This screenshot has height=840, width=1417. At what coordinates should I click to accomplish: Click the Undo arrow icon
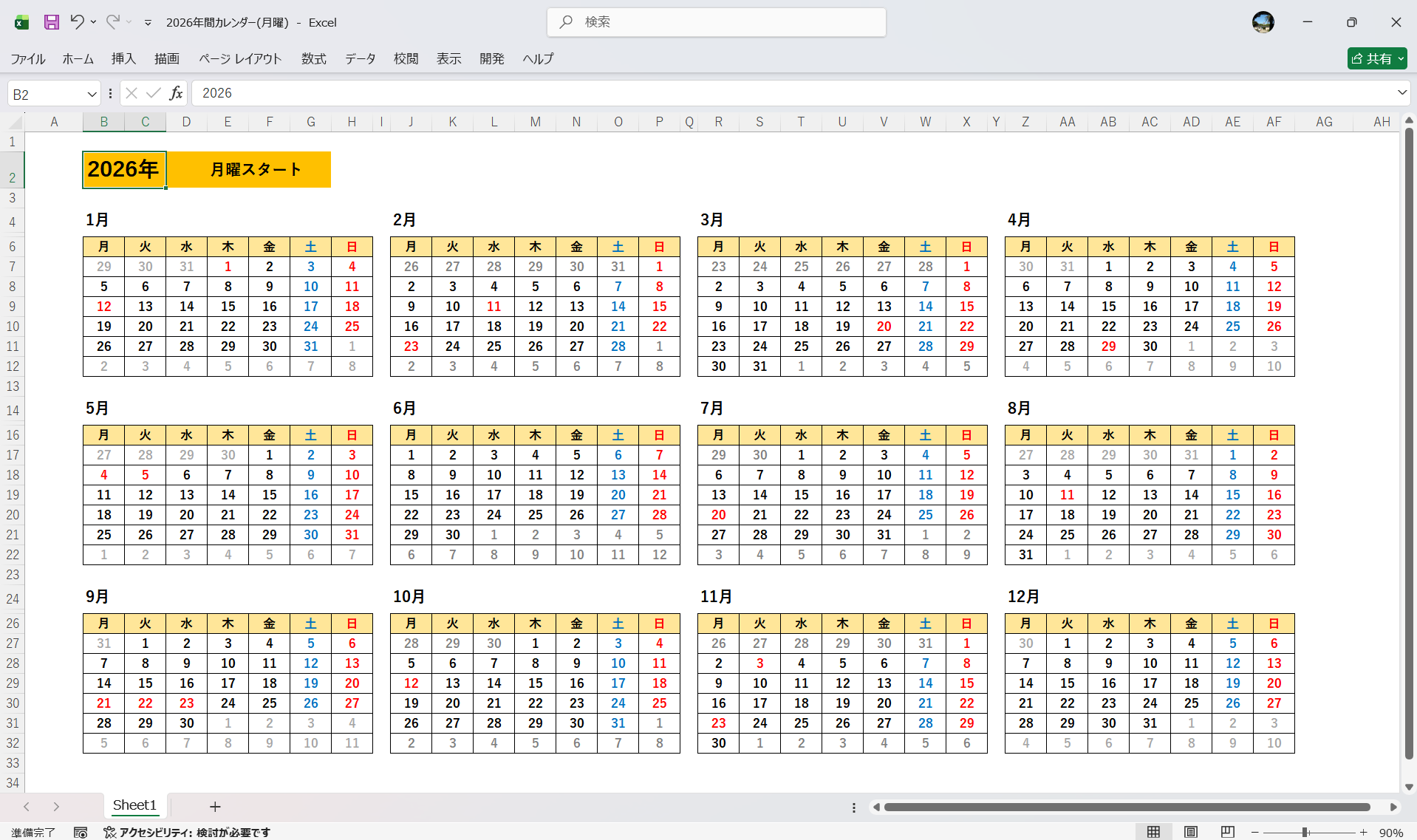coord(77,22)
